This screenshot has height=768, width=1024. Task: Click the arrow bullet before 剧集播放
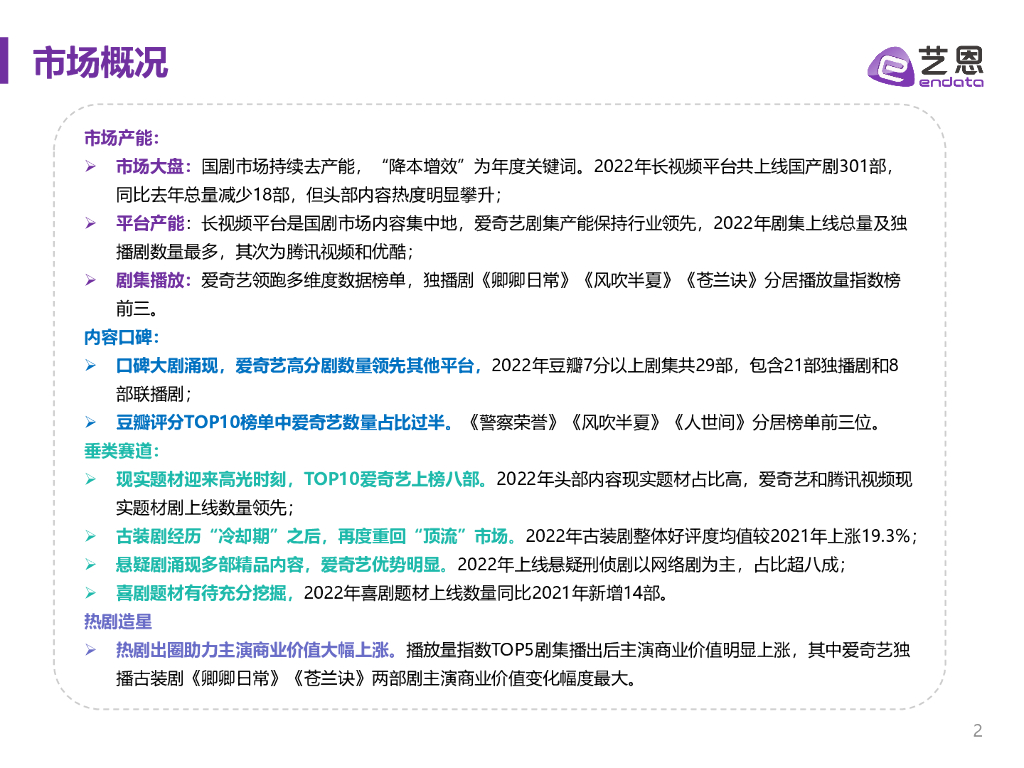[x=91, y=280]
